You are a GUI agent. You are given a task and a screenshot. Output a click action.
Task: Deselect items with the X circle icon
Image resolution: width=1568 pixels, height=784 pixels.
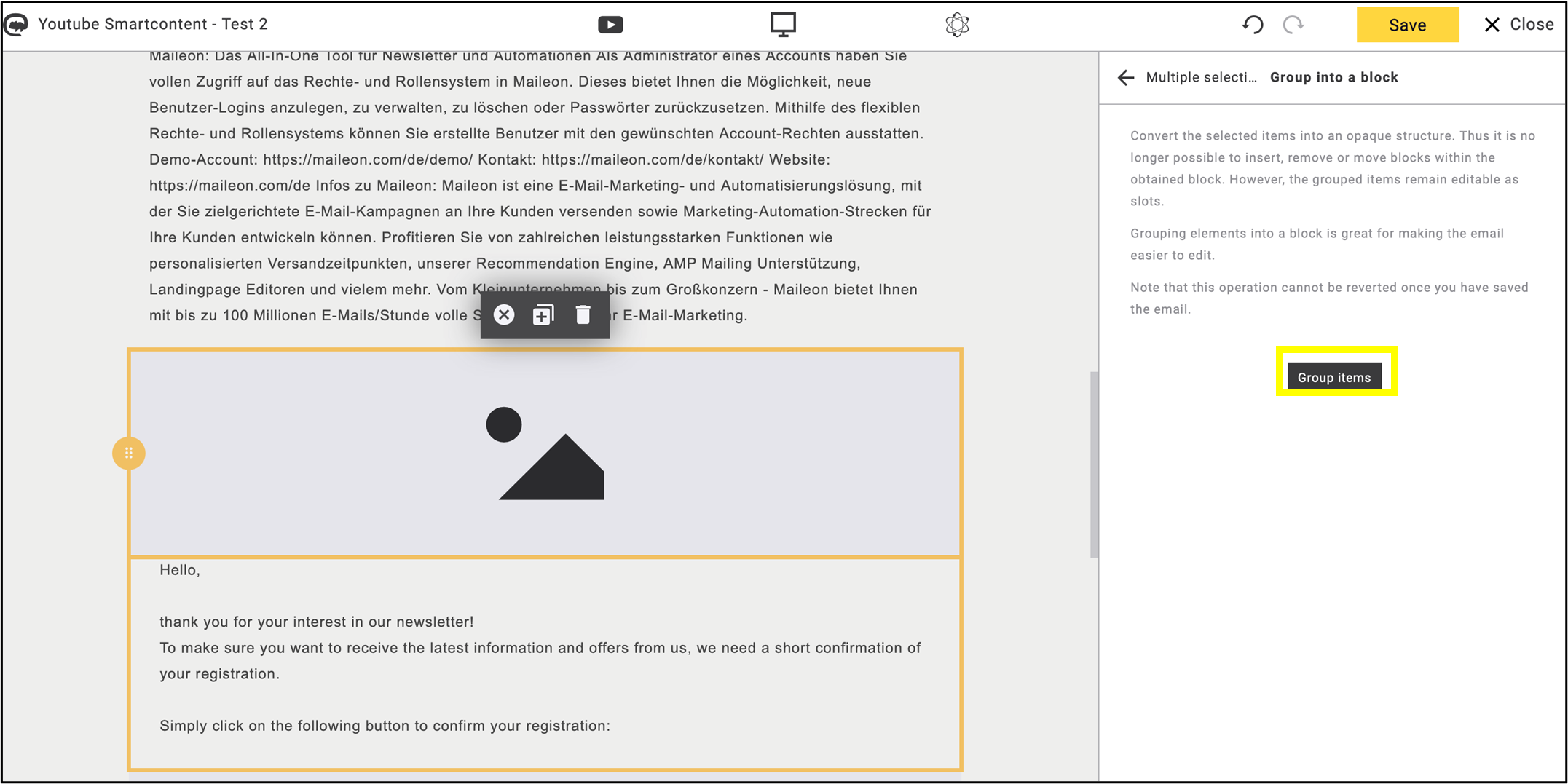pyautogui.click(x=504, y=315)
